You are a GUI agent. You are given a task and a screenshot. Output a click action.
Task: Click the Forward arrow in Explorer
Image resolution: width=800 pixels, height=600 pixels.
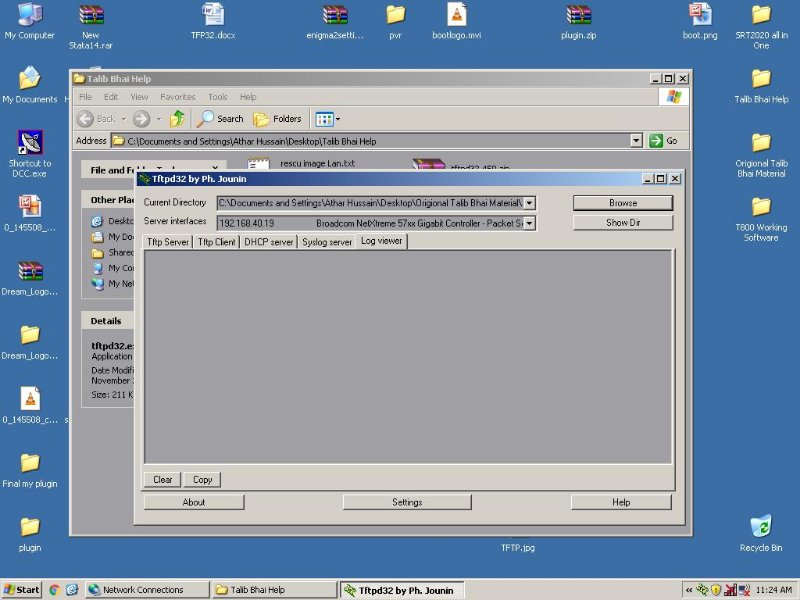(142, 119)
